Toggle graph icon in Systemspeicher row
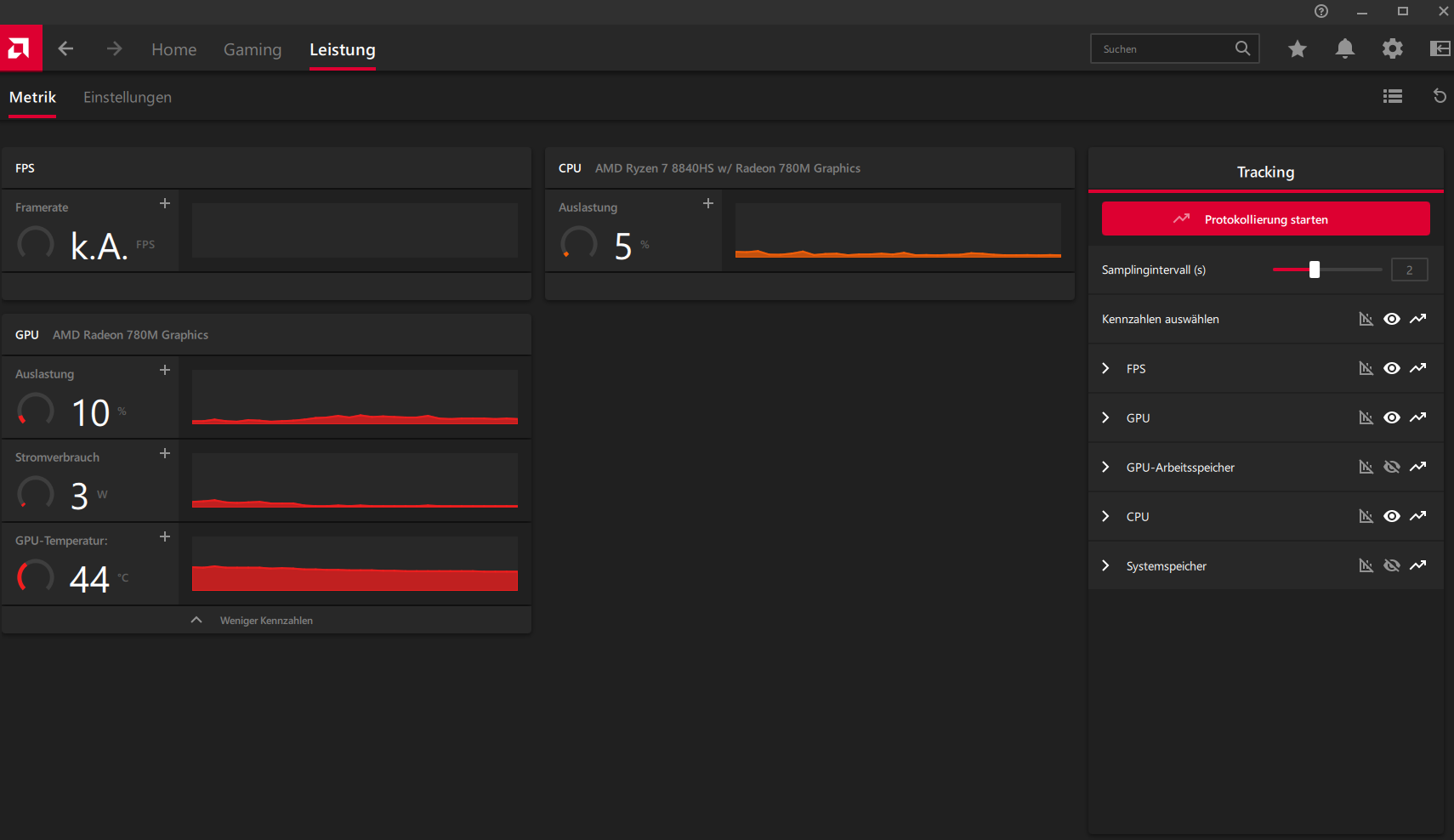Viewport: 1454px width, 840px height. 1366,565
